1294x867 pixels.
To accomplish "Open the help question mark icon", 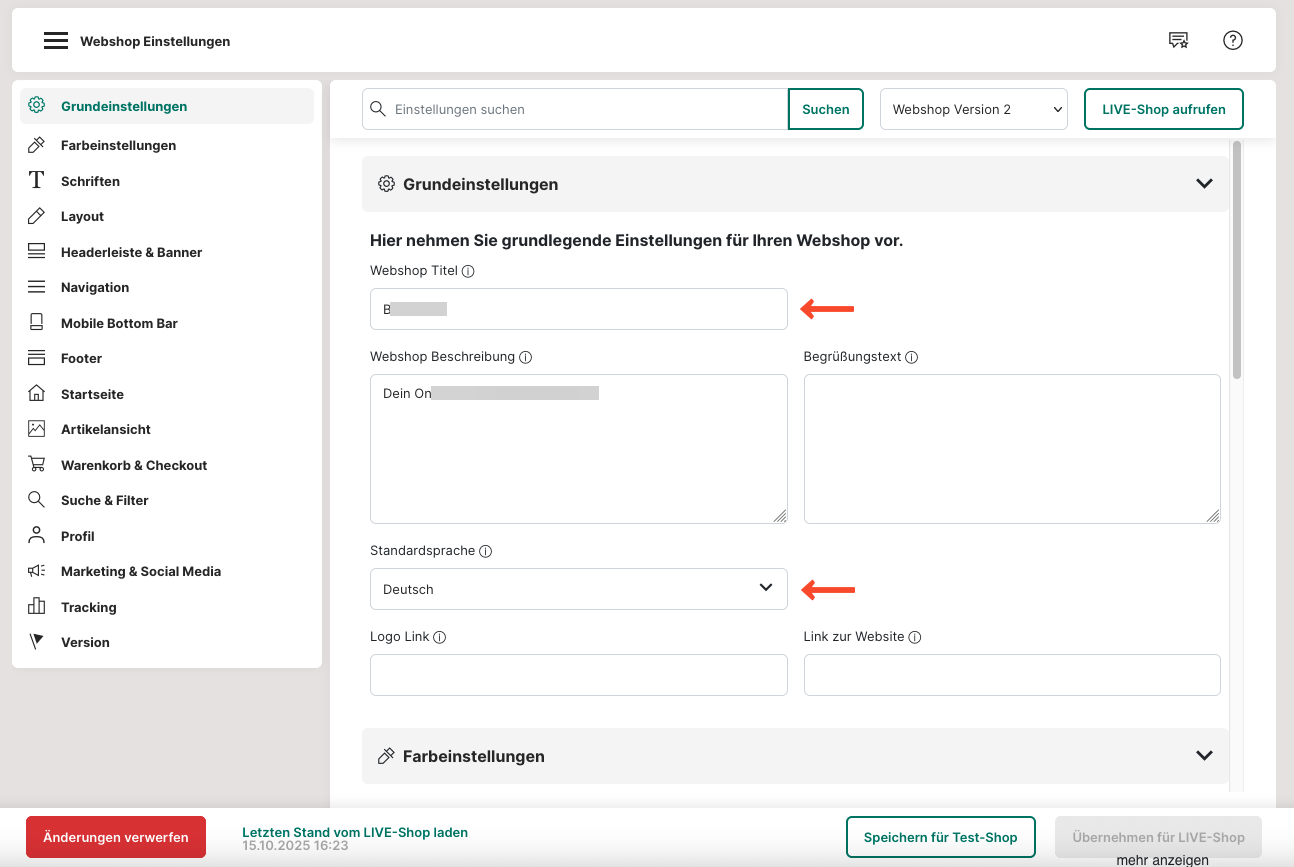I will (x=1233, y=41).
